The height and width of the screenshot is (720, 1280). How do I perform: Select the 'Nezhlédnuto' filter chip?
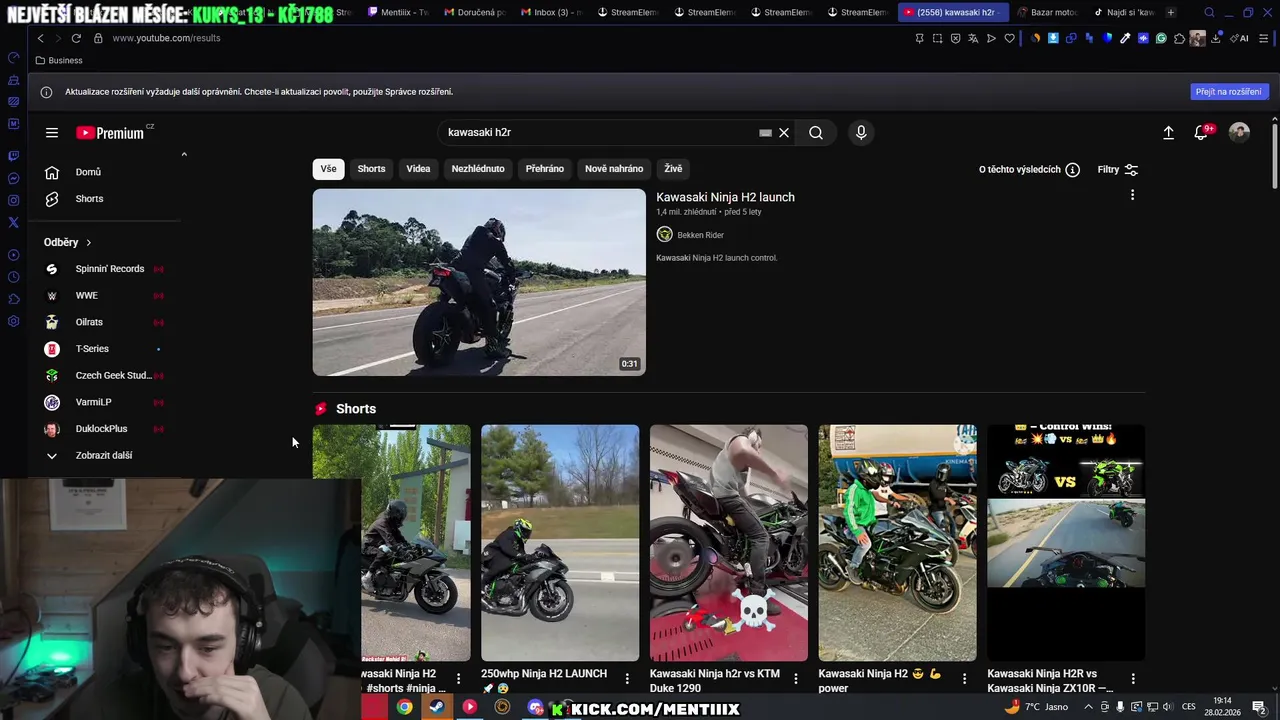click(x=478, y=169)
